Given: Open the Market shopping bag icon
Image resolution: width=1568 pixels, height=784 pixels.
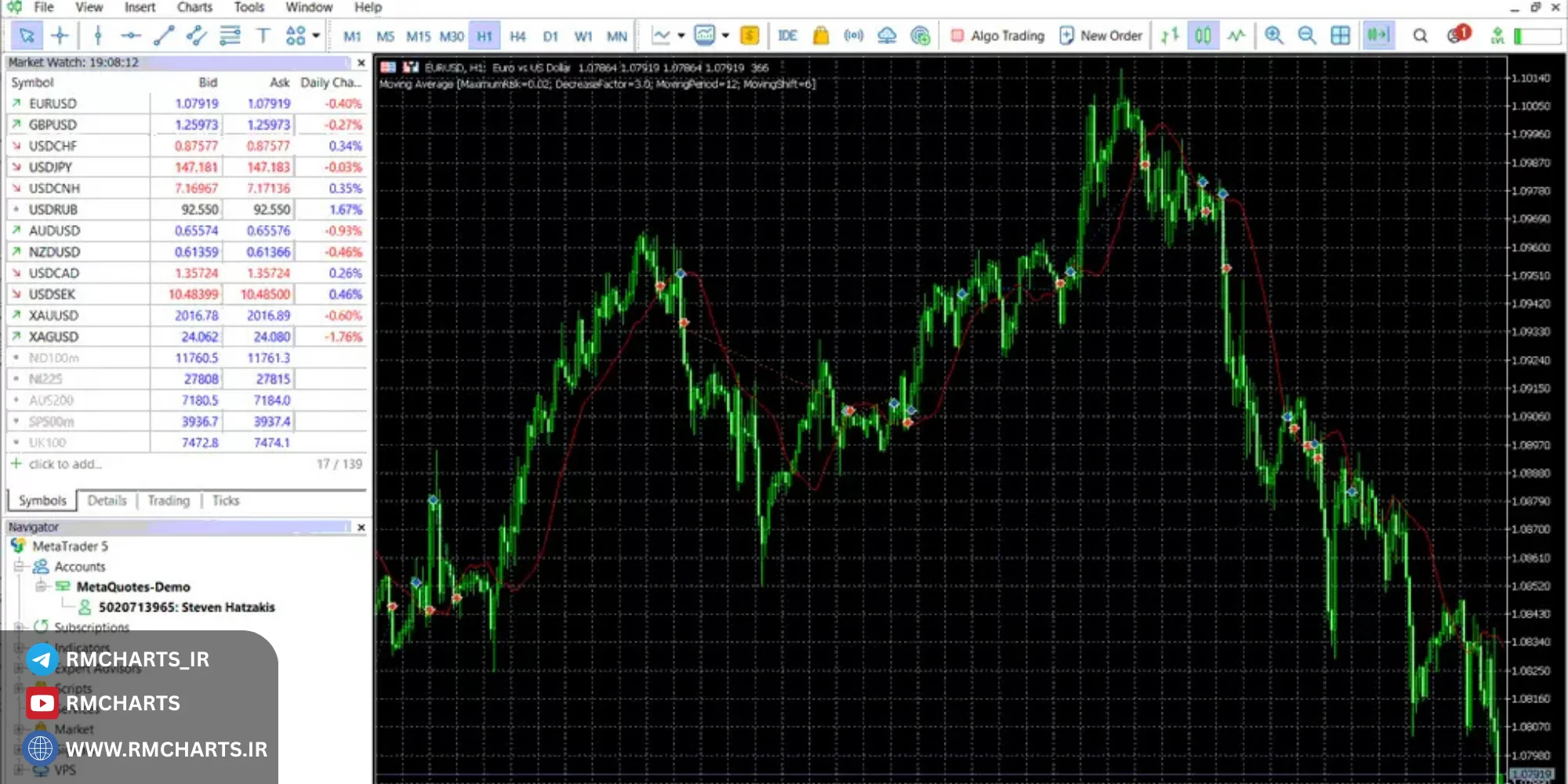Looking at the screenshot, I should (820, 35).
